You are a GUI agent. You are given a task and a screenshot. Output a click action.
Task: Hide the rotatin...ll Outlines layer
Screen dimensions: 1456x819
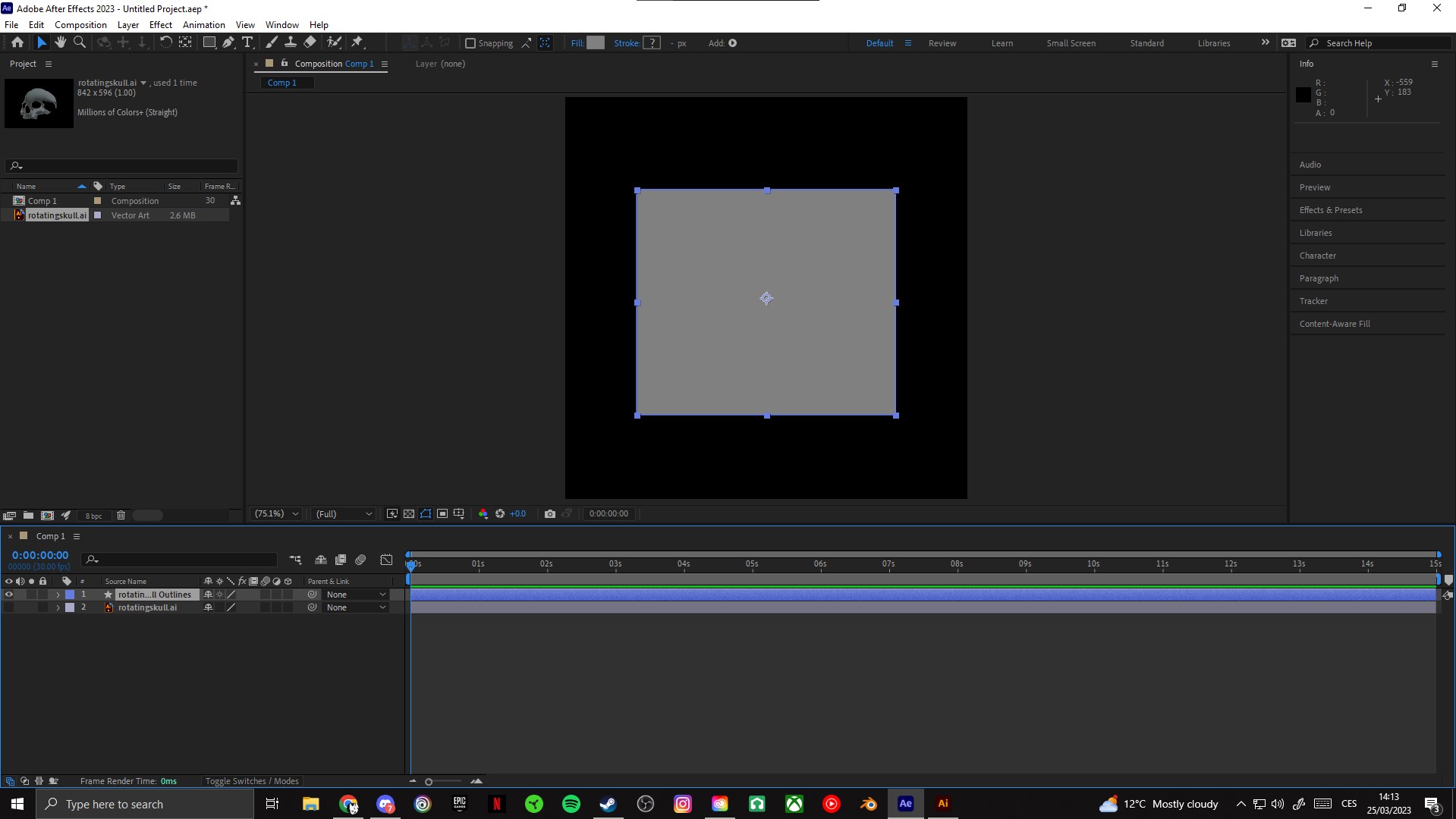tap(8, 595)
